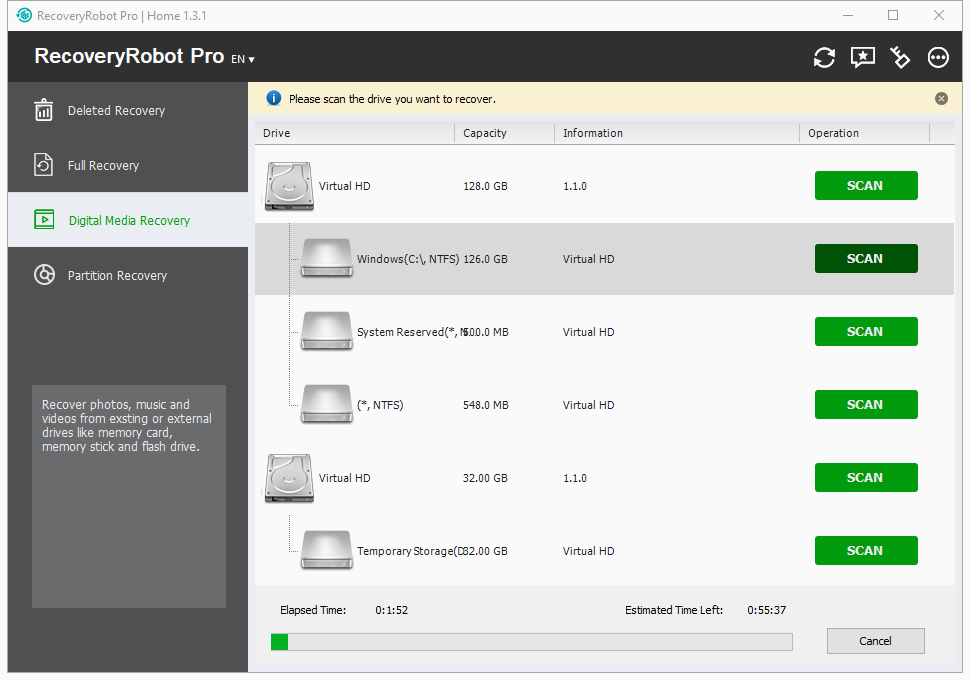The image size is (970, 680).
Task: Click the 548.0 MB capacity value
Action: tap(486, 405)
